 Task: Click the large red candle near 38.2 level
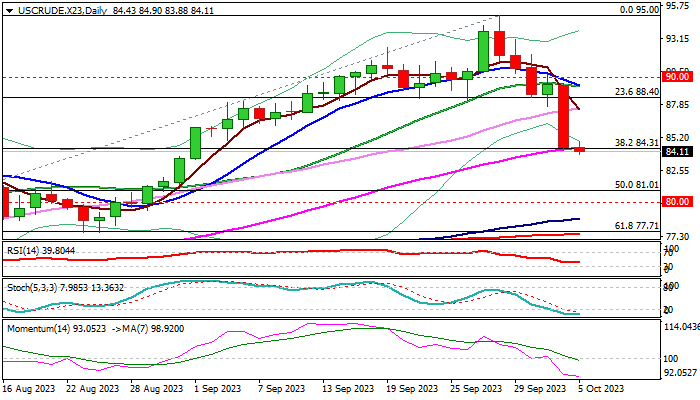pos(563,116)
